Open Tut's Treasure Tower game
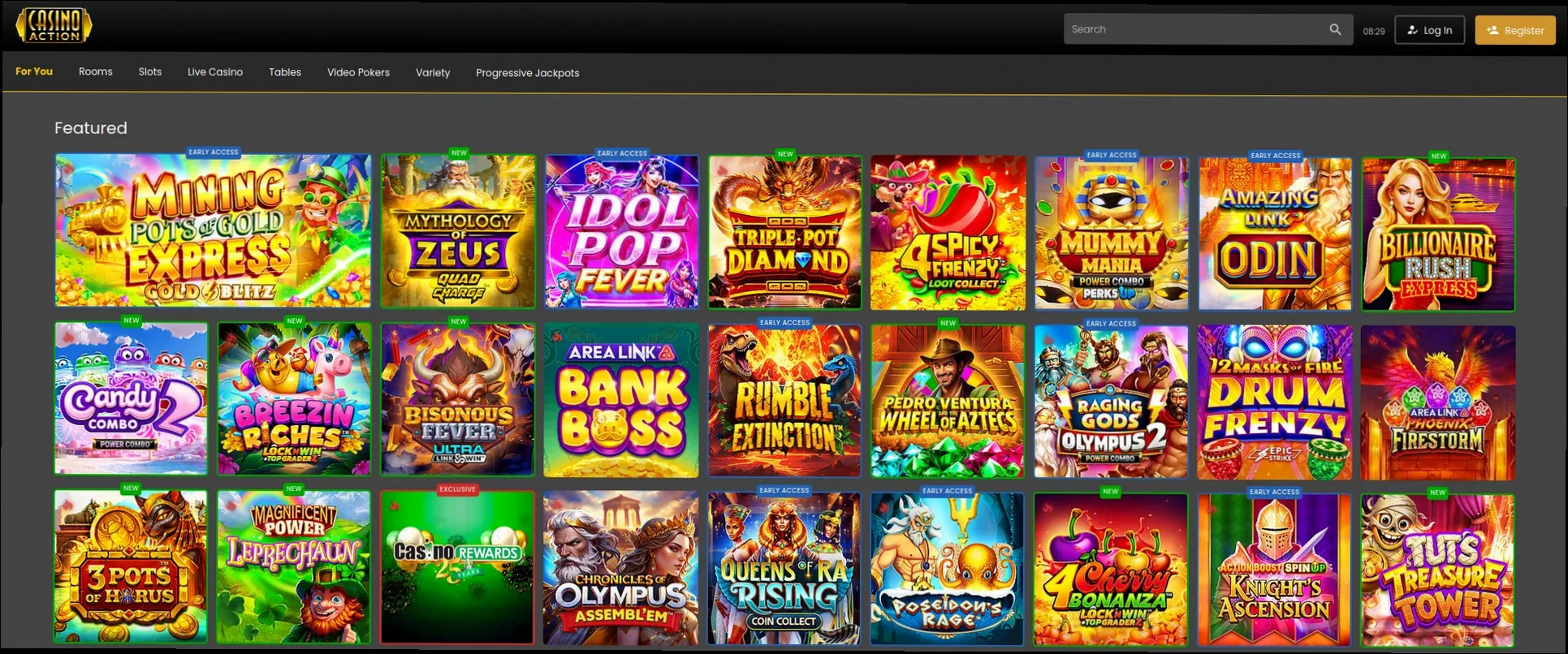The height and width of the screenshot is (654, 1568). (1438, 570)
